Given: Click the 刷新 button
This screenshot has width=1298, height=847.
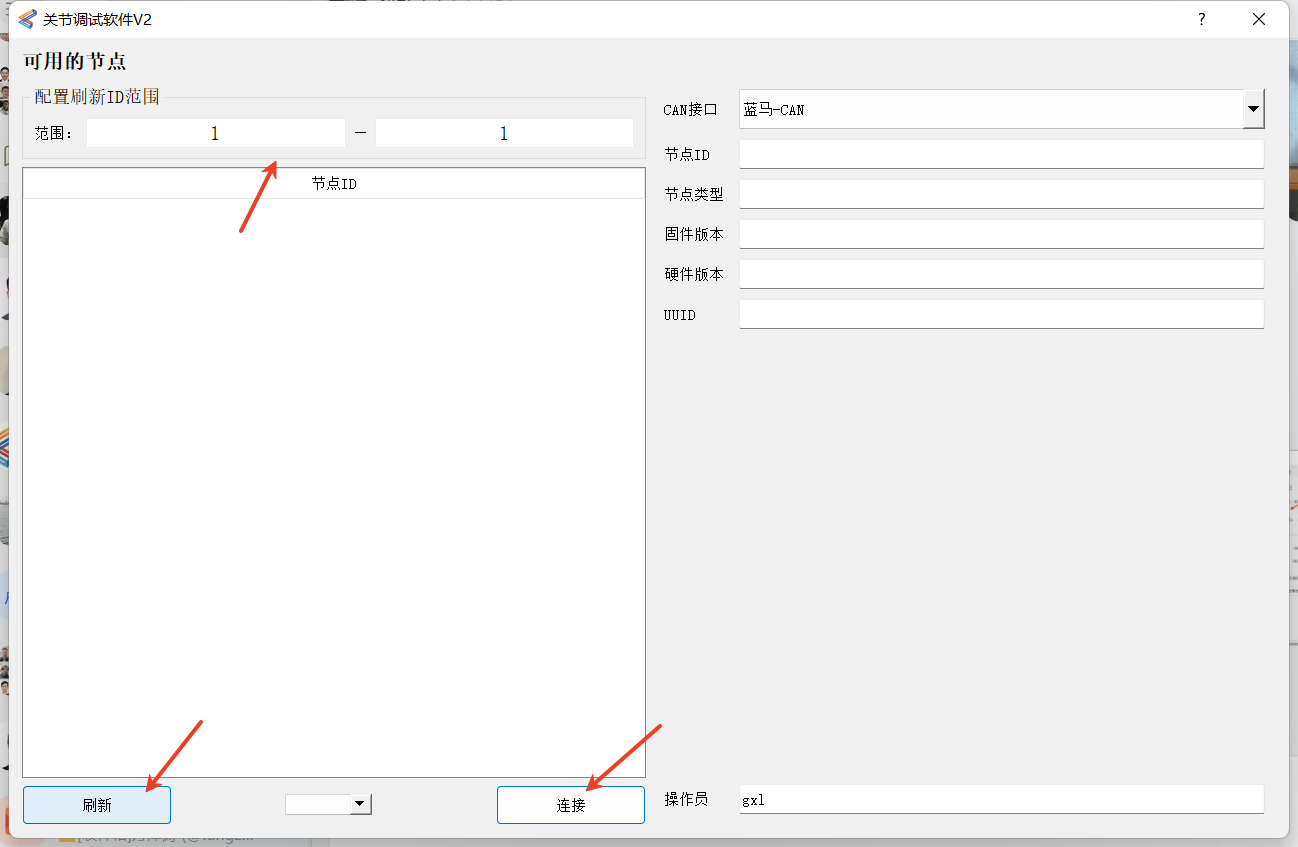Looking at the screenshot, I should click(x=97, y=805).
